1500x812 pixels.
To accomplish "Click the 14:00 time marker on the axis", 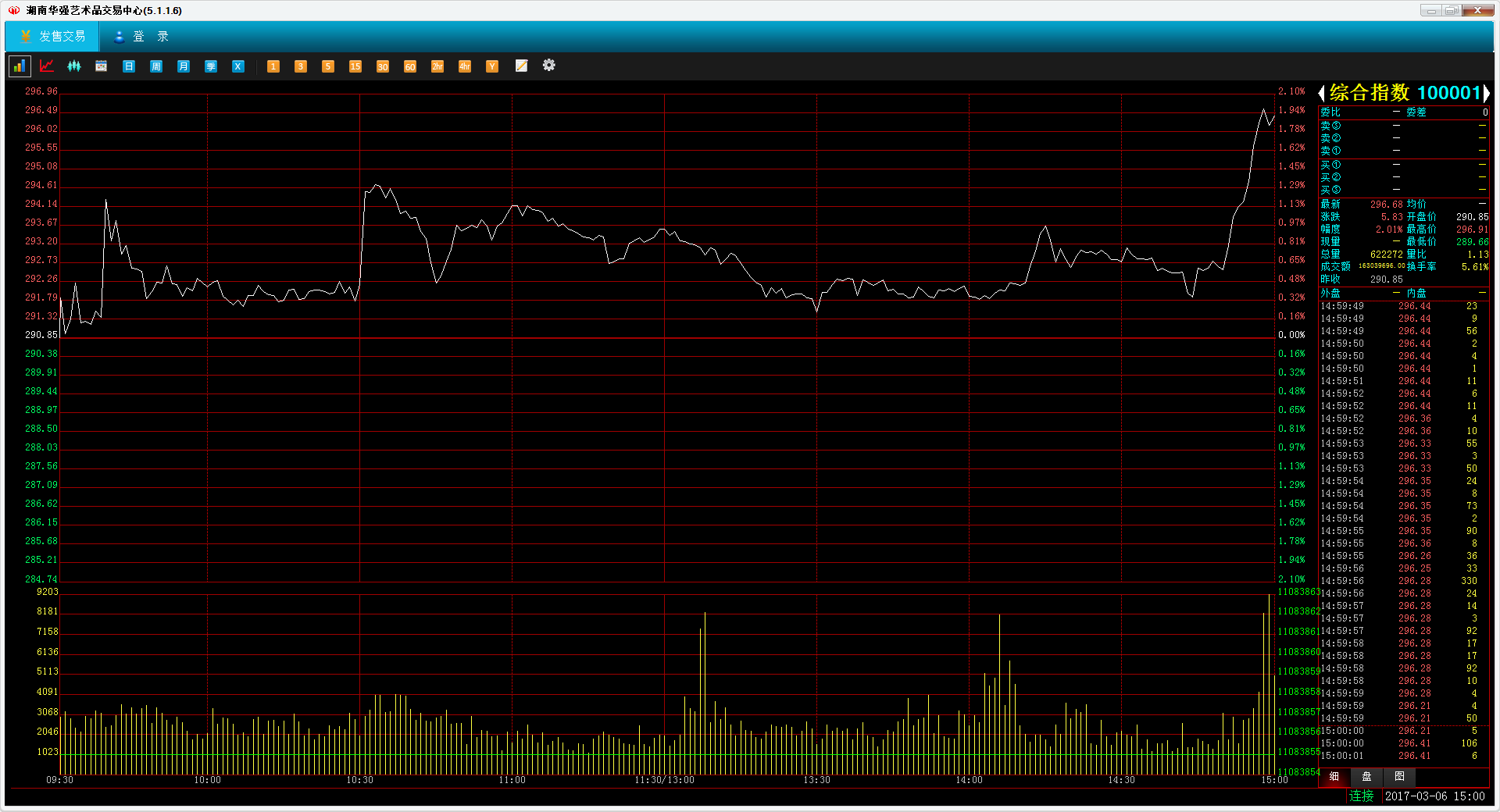I will click(969, 780).
